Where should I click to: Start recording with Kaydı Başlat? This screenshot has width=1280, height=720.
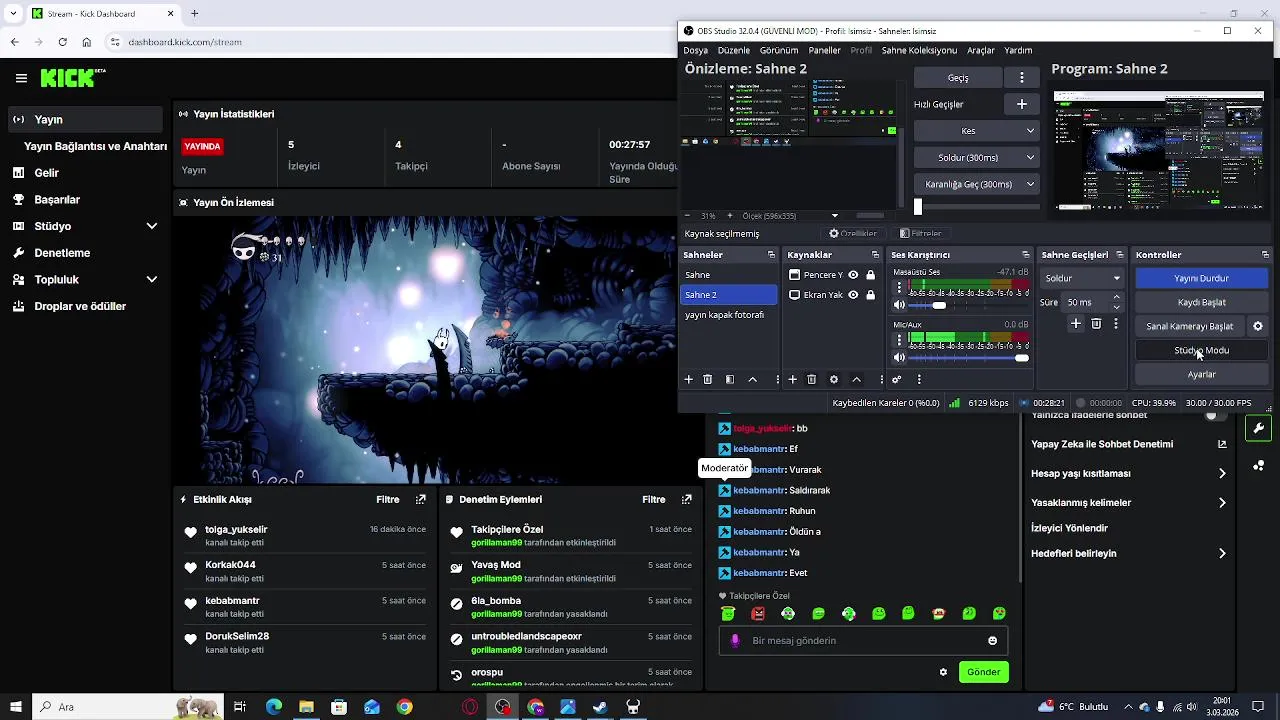[x=1202, y=302]
